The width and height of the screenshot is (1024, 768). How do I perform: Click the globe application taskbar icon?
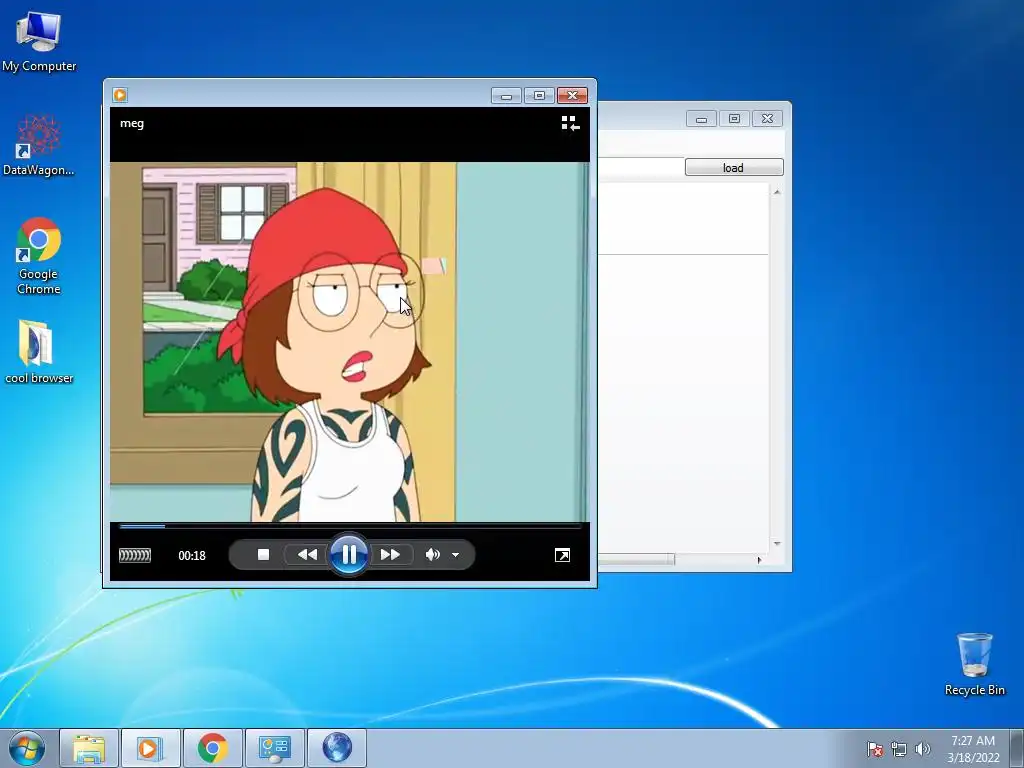tap(337, 748)
